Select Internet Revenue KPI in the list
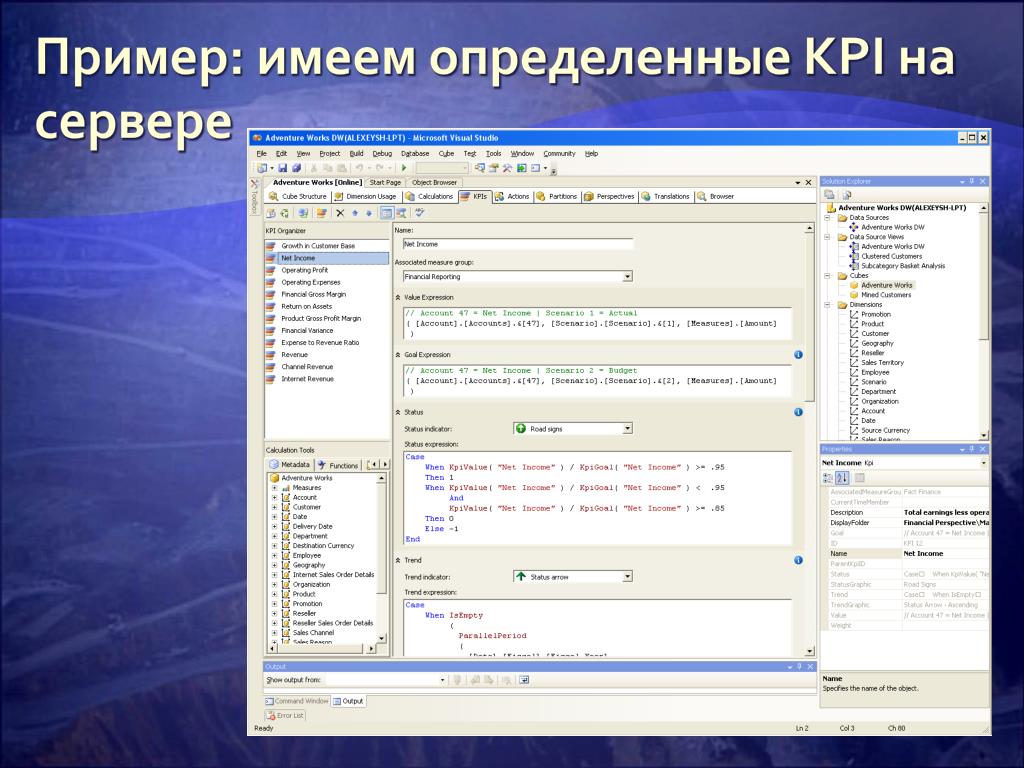This screenshot has width=1024, height=768. (x=307, y=379)
